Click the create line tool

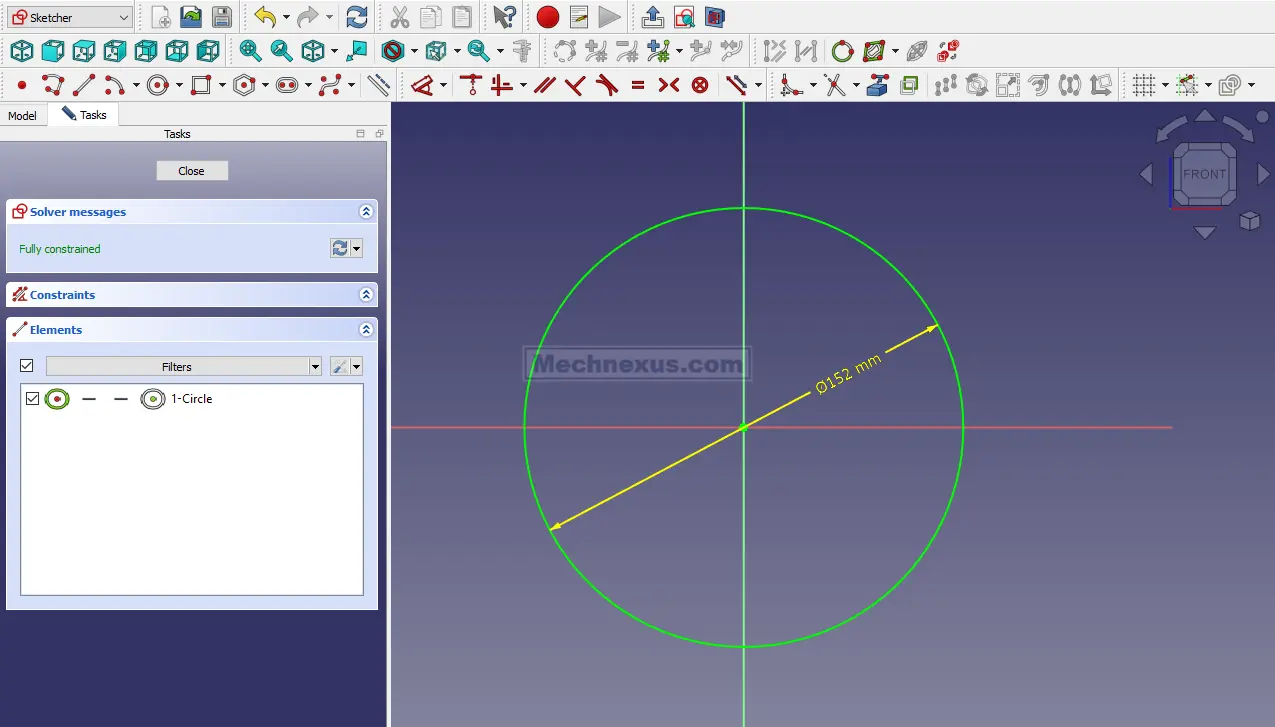84,86
